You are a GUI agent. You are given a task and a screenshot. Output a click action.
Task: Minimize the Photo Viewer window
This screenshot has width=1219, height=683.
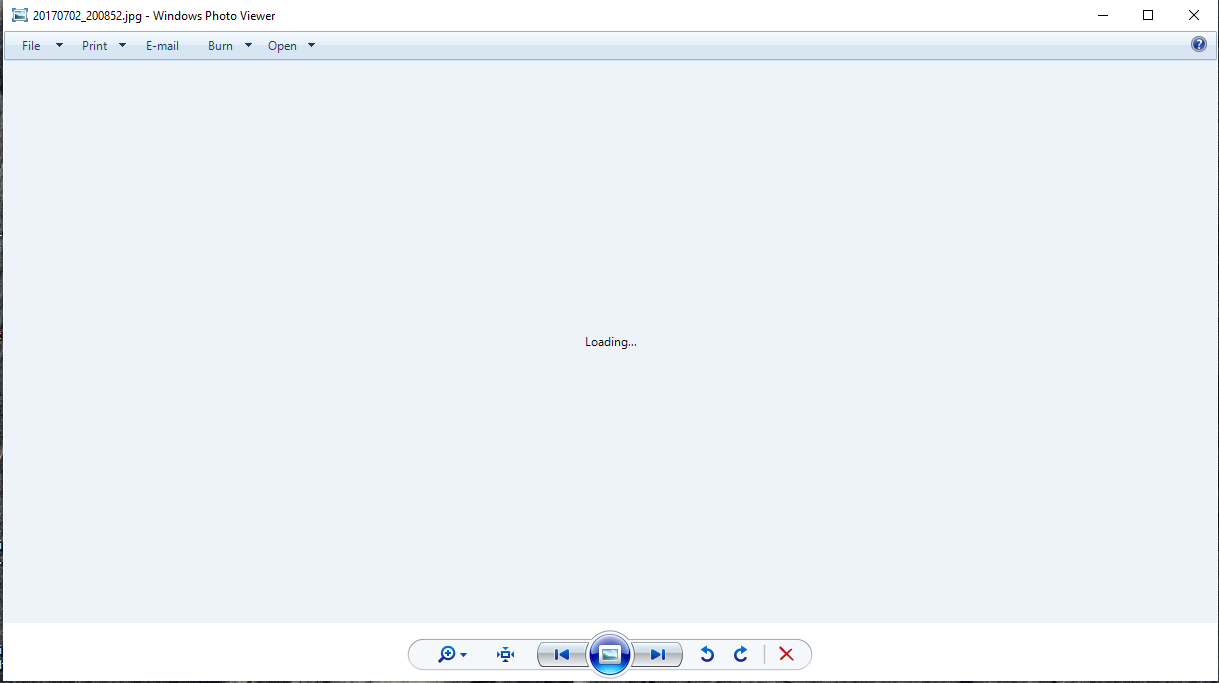pyautogui.click(x=1103, y=15)
